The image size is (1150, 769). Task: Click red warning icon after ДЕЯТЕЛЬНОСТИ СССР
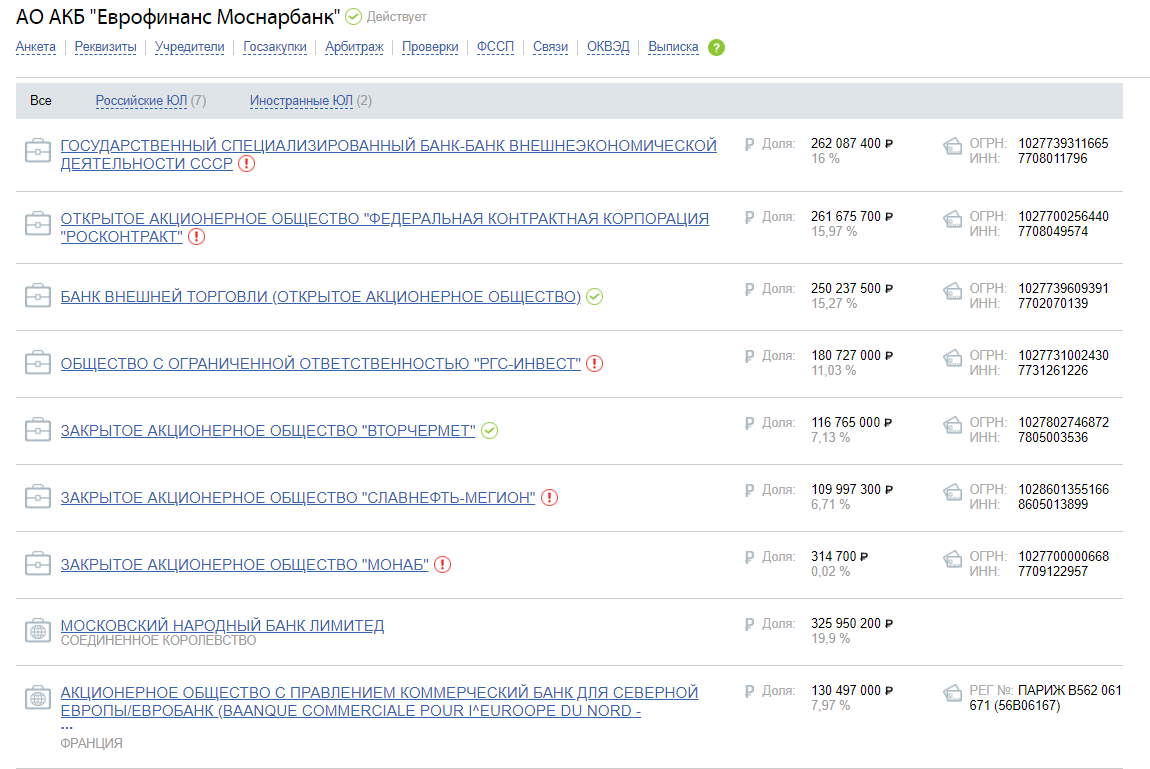pos(246,163)
